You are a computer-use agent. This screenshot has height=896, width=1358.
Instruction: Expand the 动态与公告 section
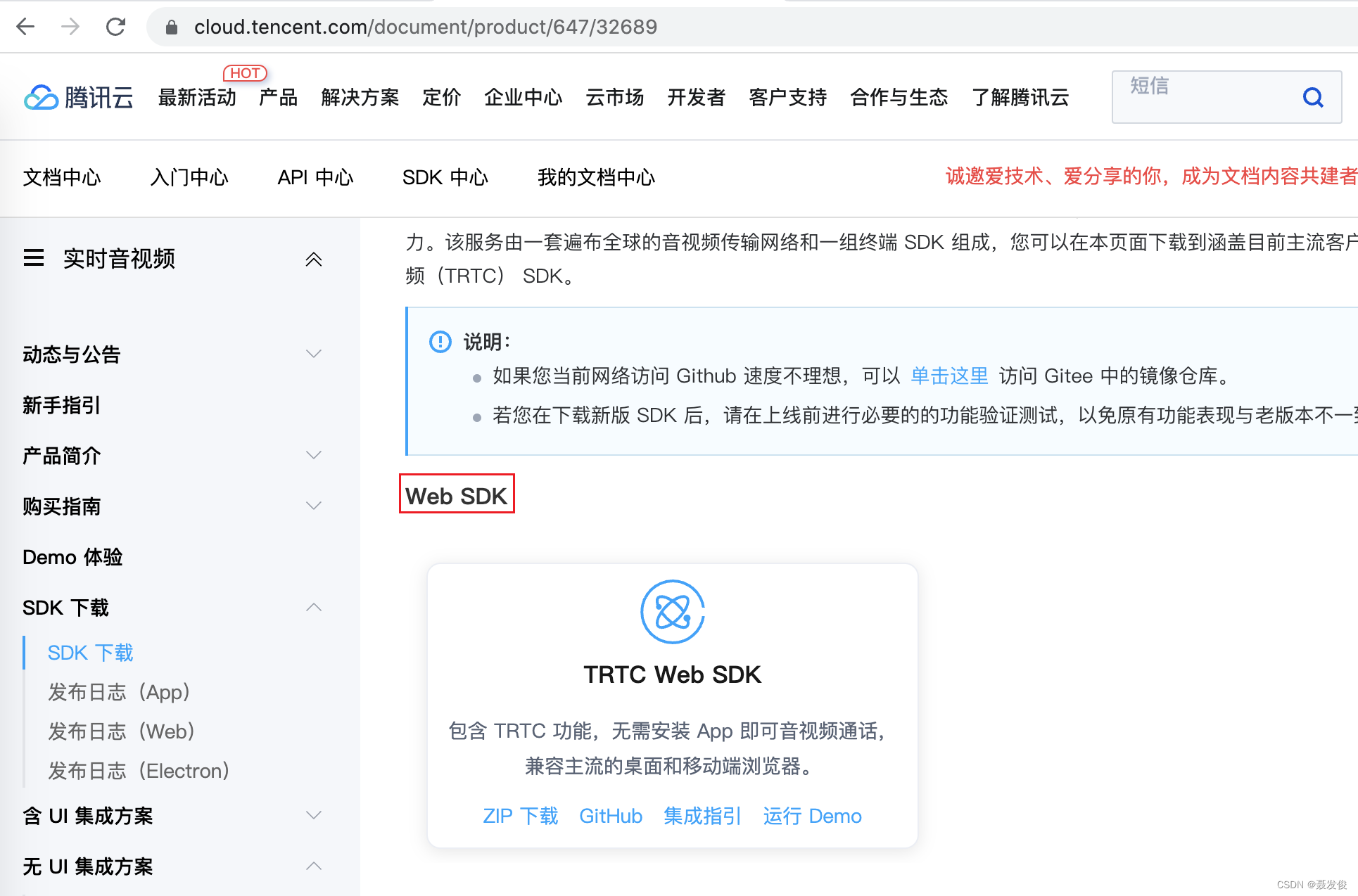point(314,354)
